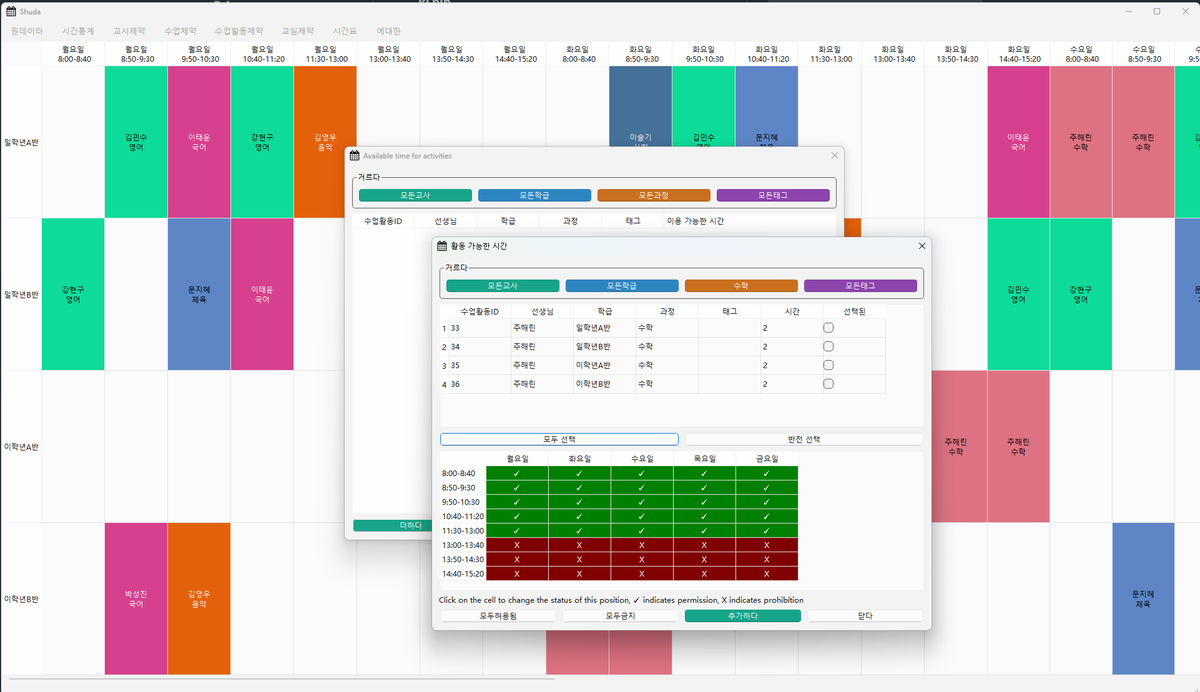Open the 모든교사 filter in the back window
This screenshot has height=692, width=1200.
click(415, 195)
